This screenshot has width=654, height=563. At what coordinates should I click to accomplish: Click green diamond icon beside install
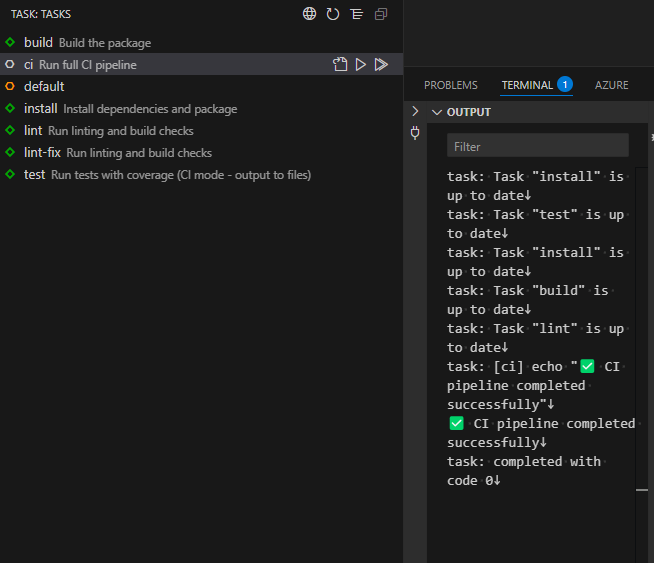pos(10,108)
